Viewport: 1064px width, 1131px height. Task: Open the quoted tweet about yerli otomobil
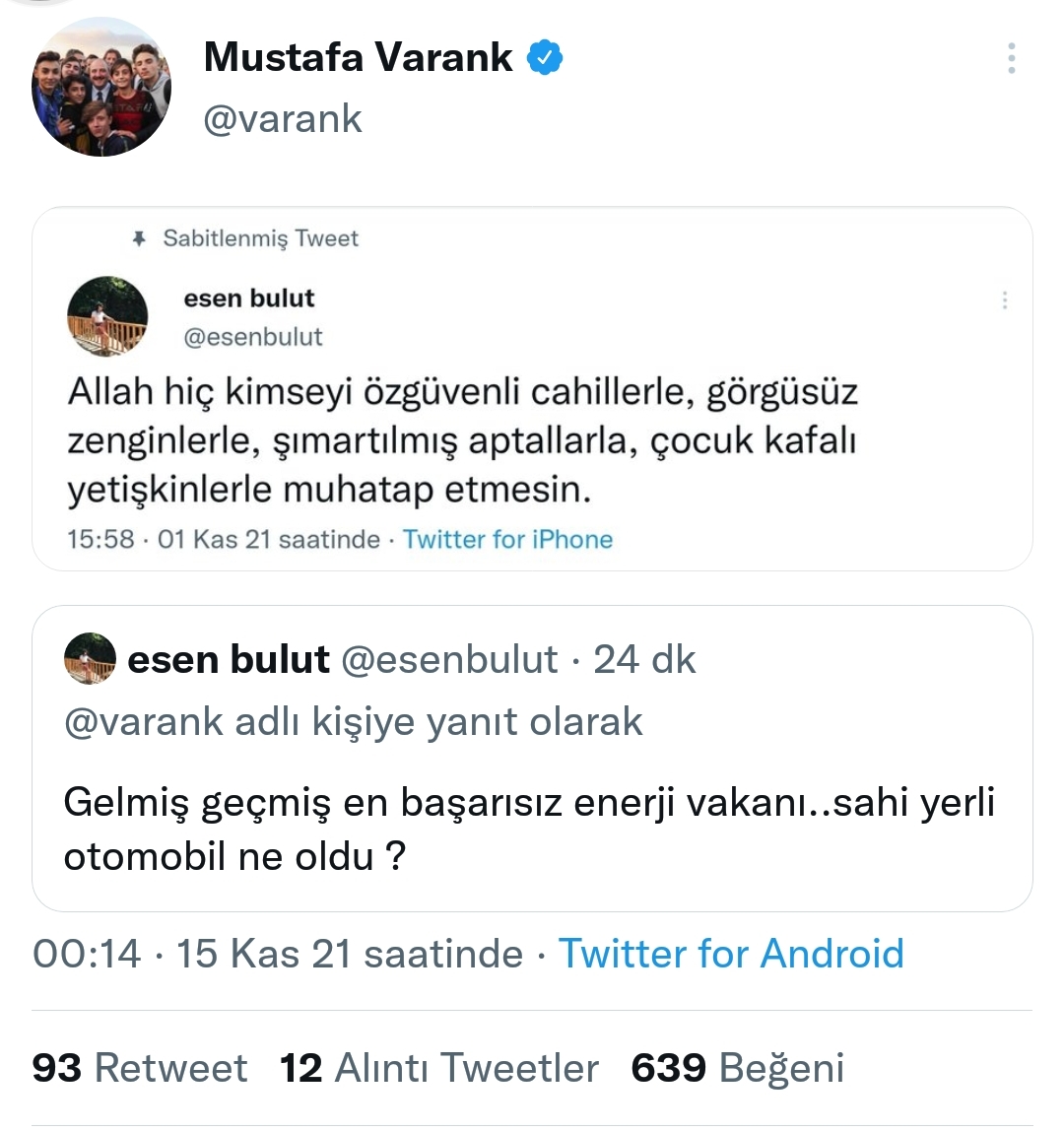click(530, 830)
